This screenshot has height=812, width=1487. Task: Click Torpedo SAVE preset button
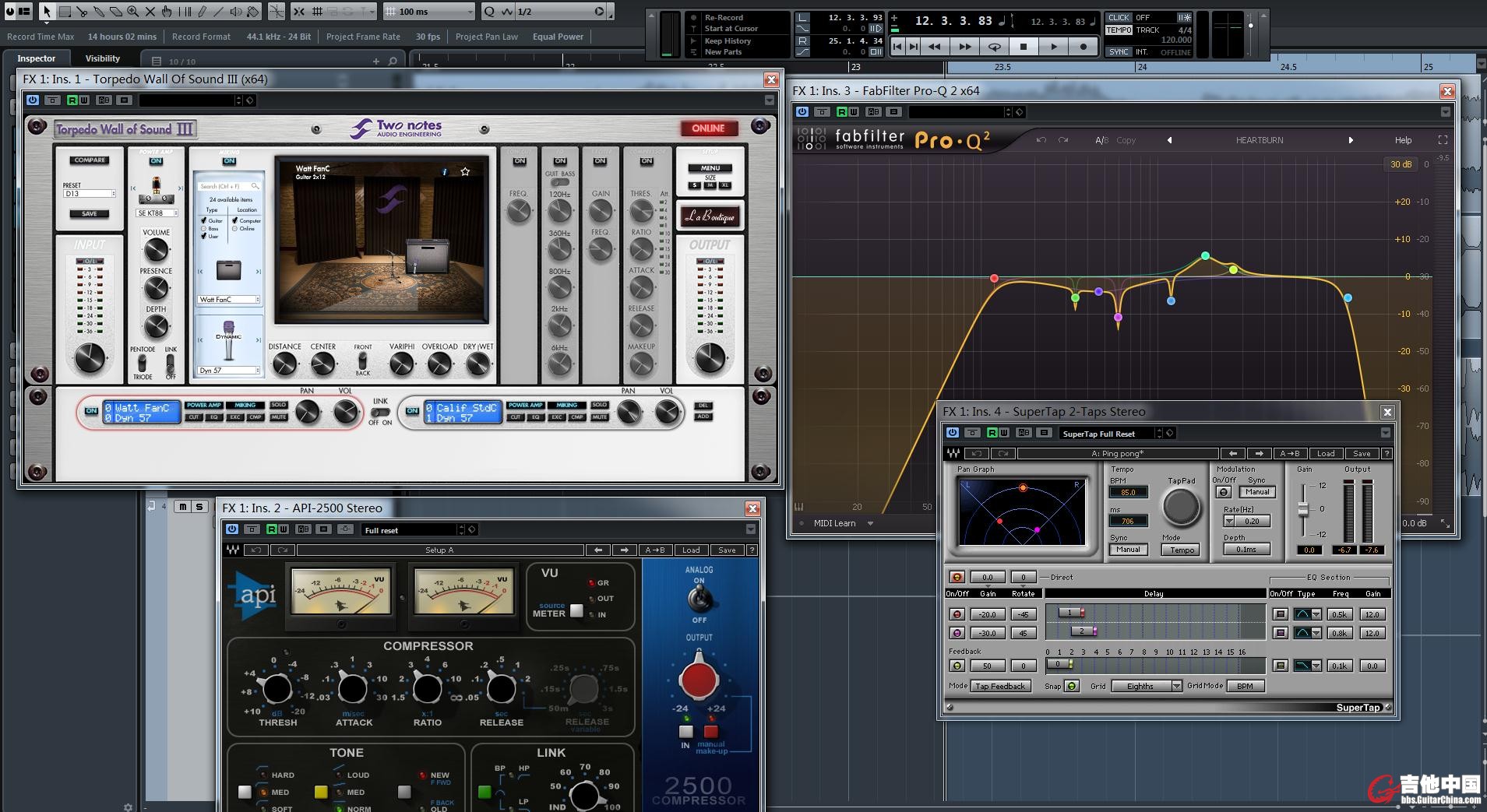coord(90,213)
